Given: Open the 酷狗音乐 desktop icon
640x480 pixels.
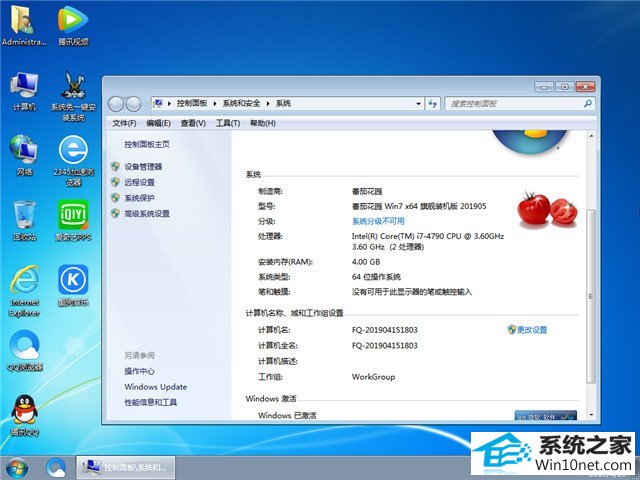Looking at the screenshot, I should click(72, 281).
